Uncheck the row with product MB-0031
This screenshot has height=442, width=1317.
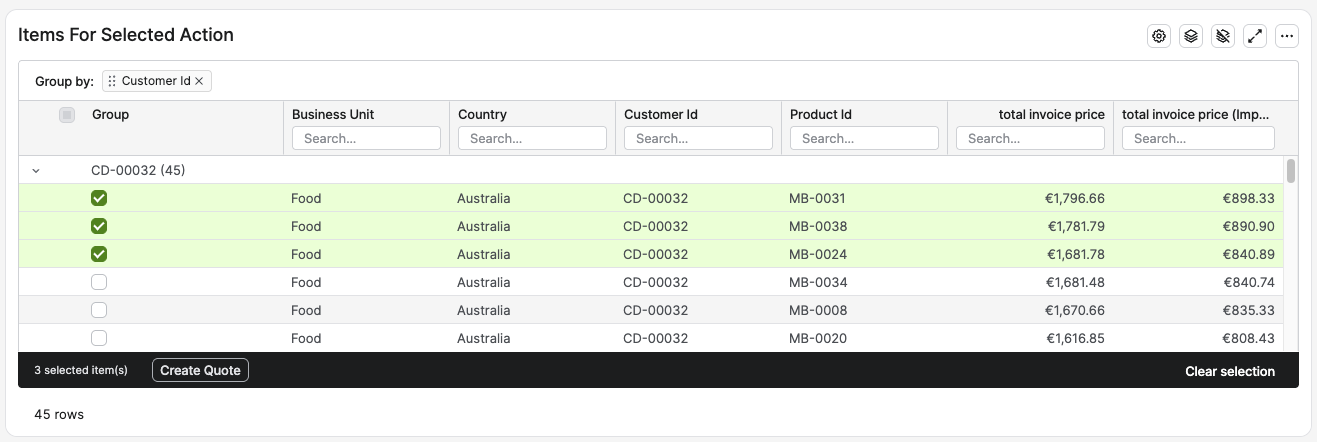(99, 198)
